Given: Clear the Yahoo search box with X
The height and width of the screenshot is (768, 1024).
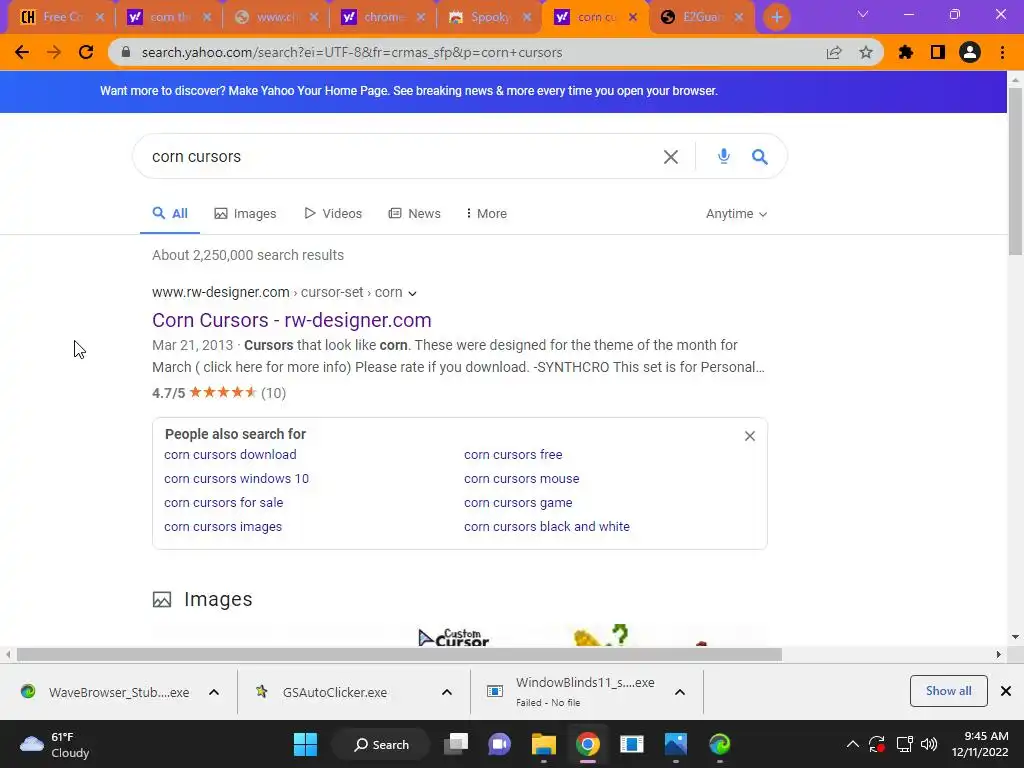Looking at the screenshot, I should (671, 157).
